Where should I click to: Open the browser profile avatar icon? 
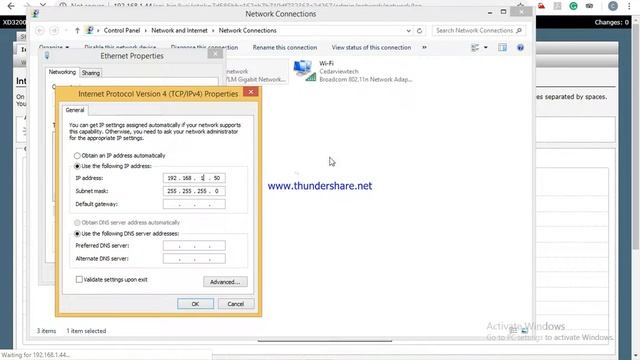pyautogui.click(x=613, y=6)
